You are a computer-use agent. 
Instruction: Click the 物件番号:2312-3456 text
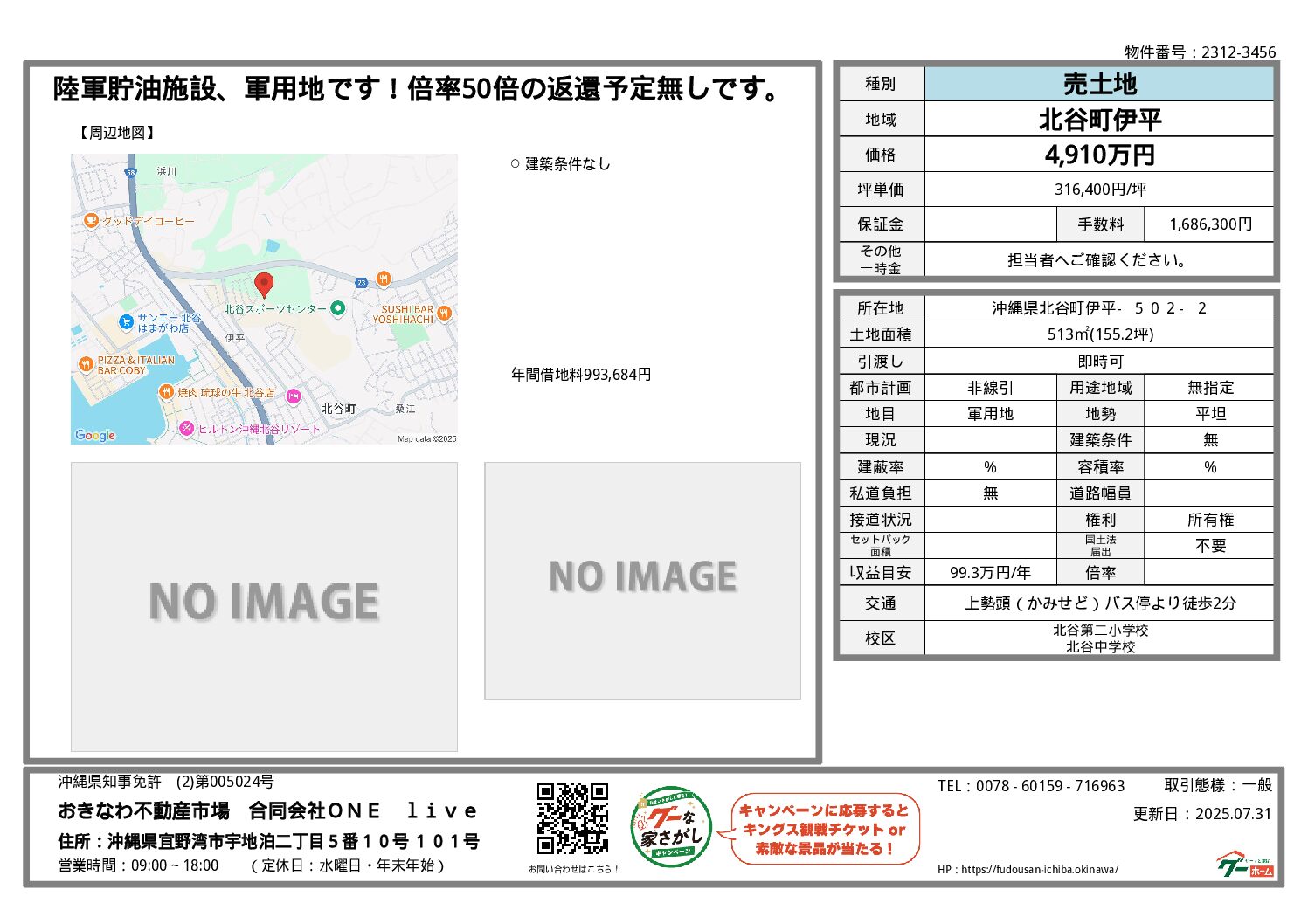[1201, 52]
